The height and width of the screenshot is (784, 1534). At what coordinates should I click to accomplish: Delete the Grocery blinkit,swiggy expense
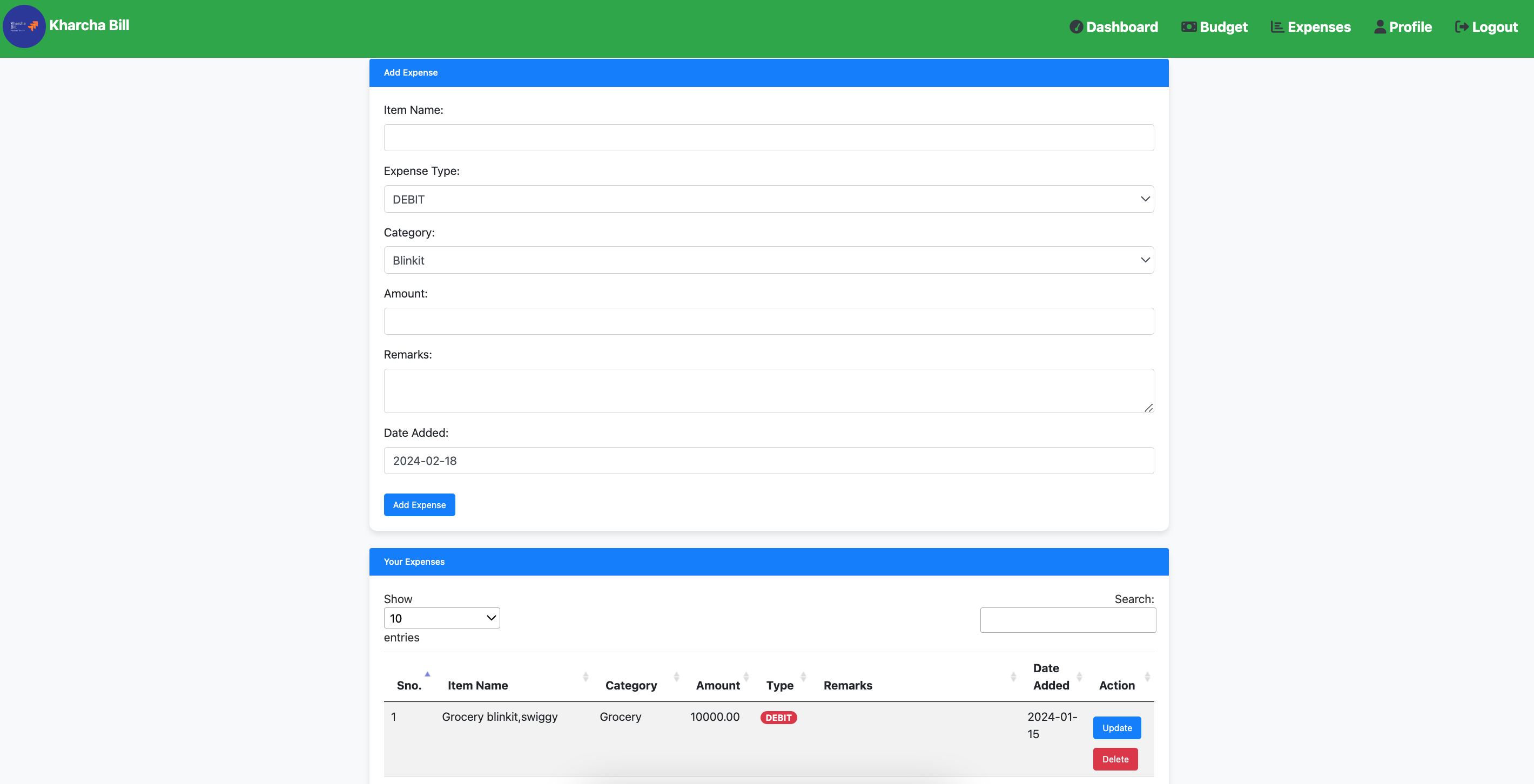coord(1115,759)
